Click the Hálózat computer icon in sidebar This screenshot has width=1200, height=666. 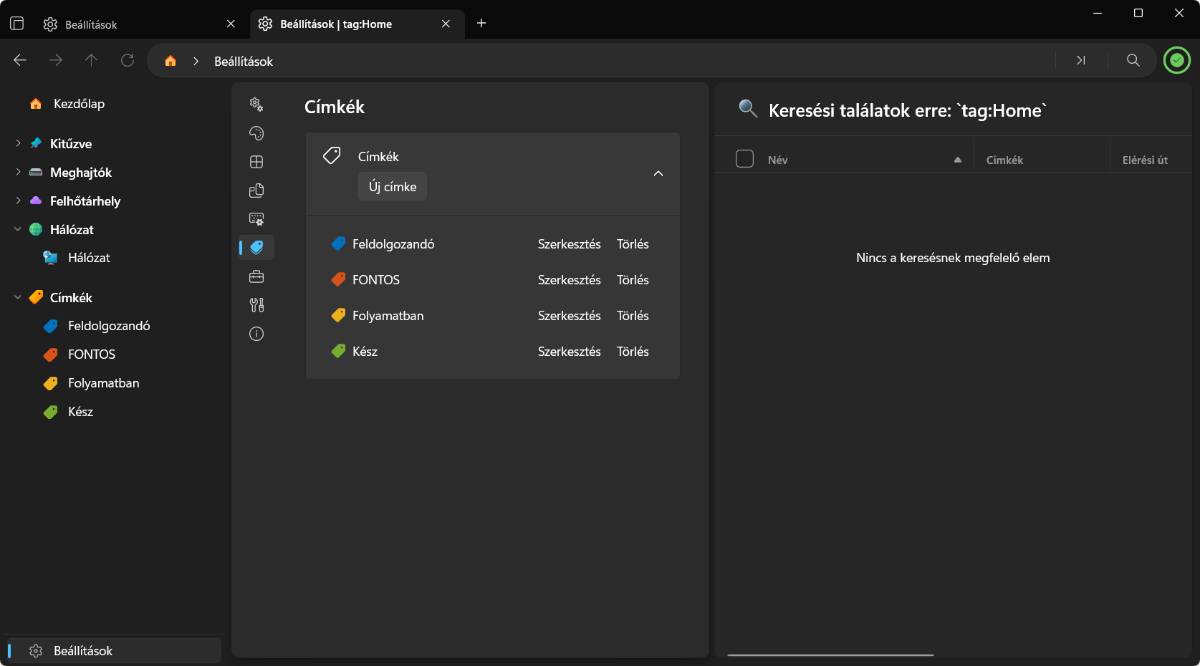click(x=50, y=258)
